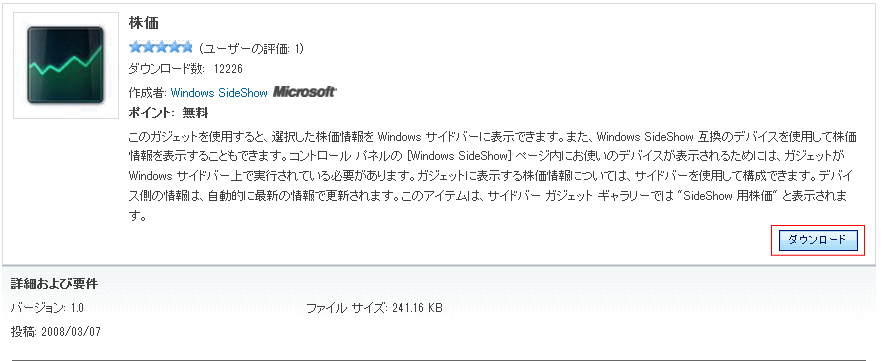Click the 作成者 label
The image size is (882, 361).
click(x=148, y=93)
